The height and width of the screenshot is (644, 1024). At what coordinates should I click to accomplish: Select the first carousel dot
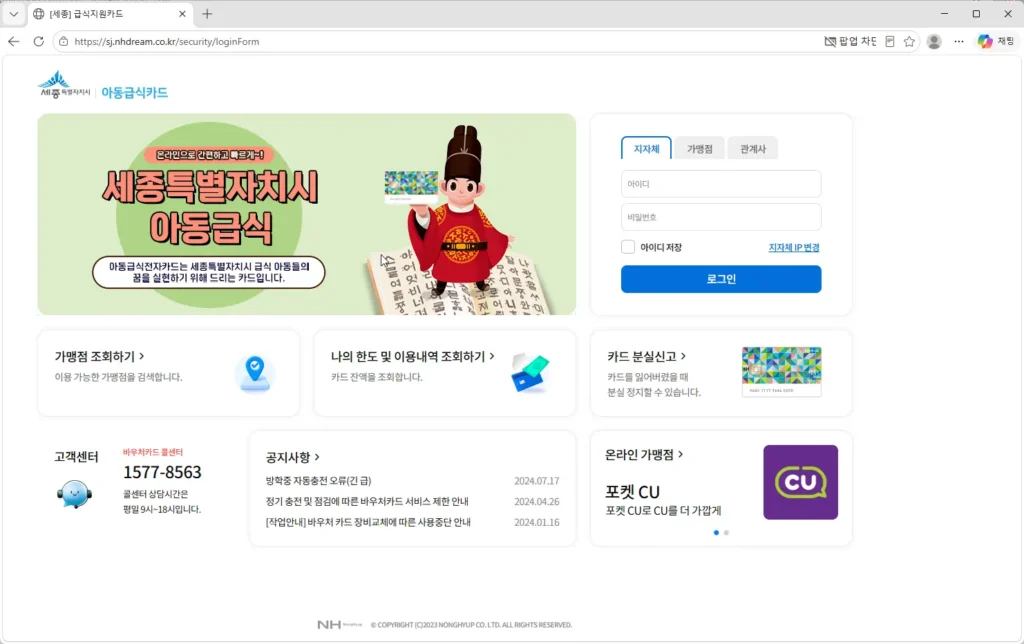click(x=716, y=533)
